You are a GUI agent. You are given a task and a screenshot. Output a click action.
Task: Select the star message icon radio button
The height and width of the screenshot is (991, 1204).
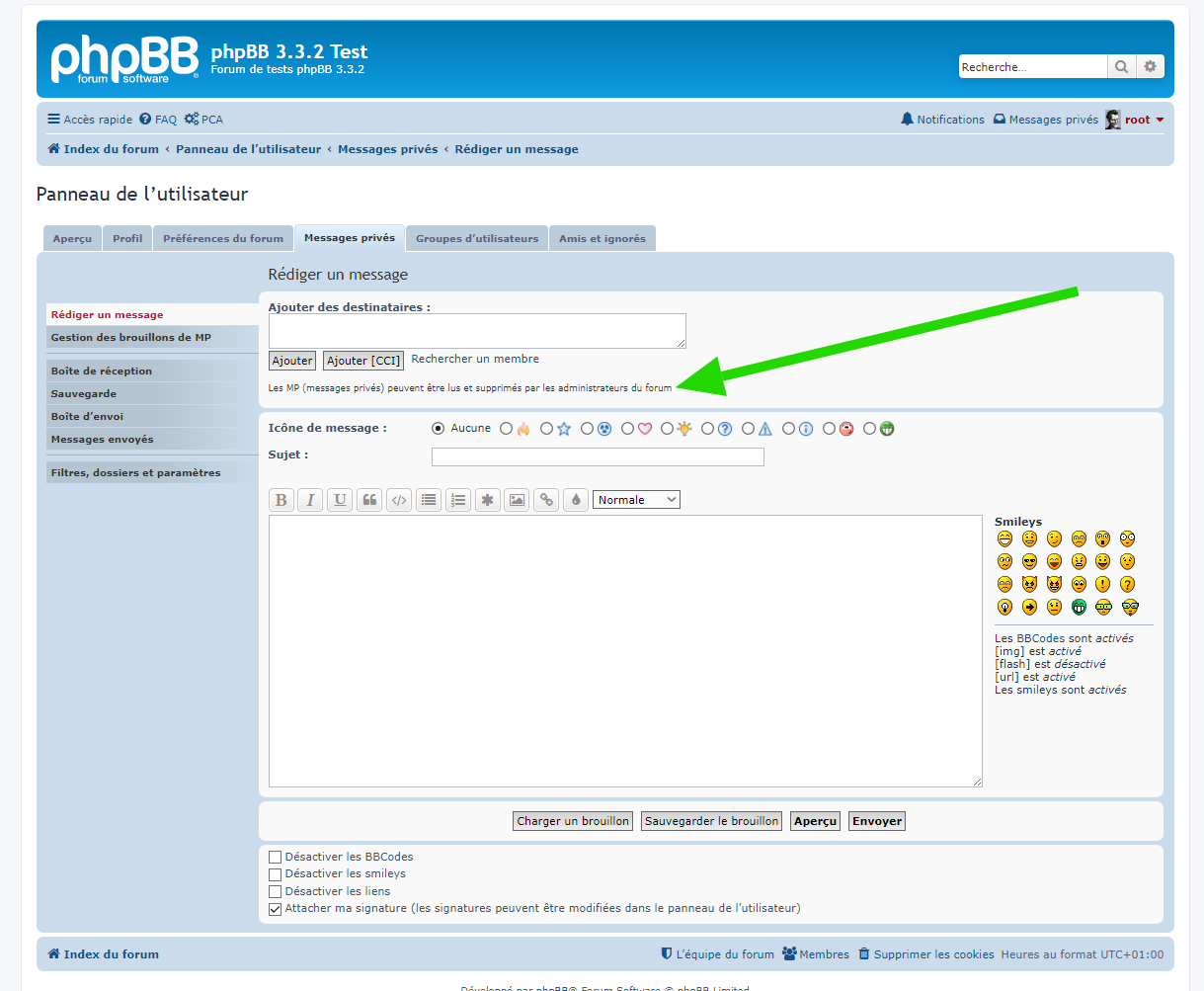coord(547,429)
